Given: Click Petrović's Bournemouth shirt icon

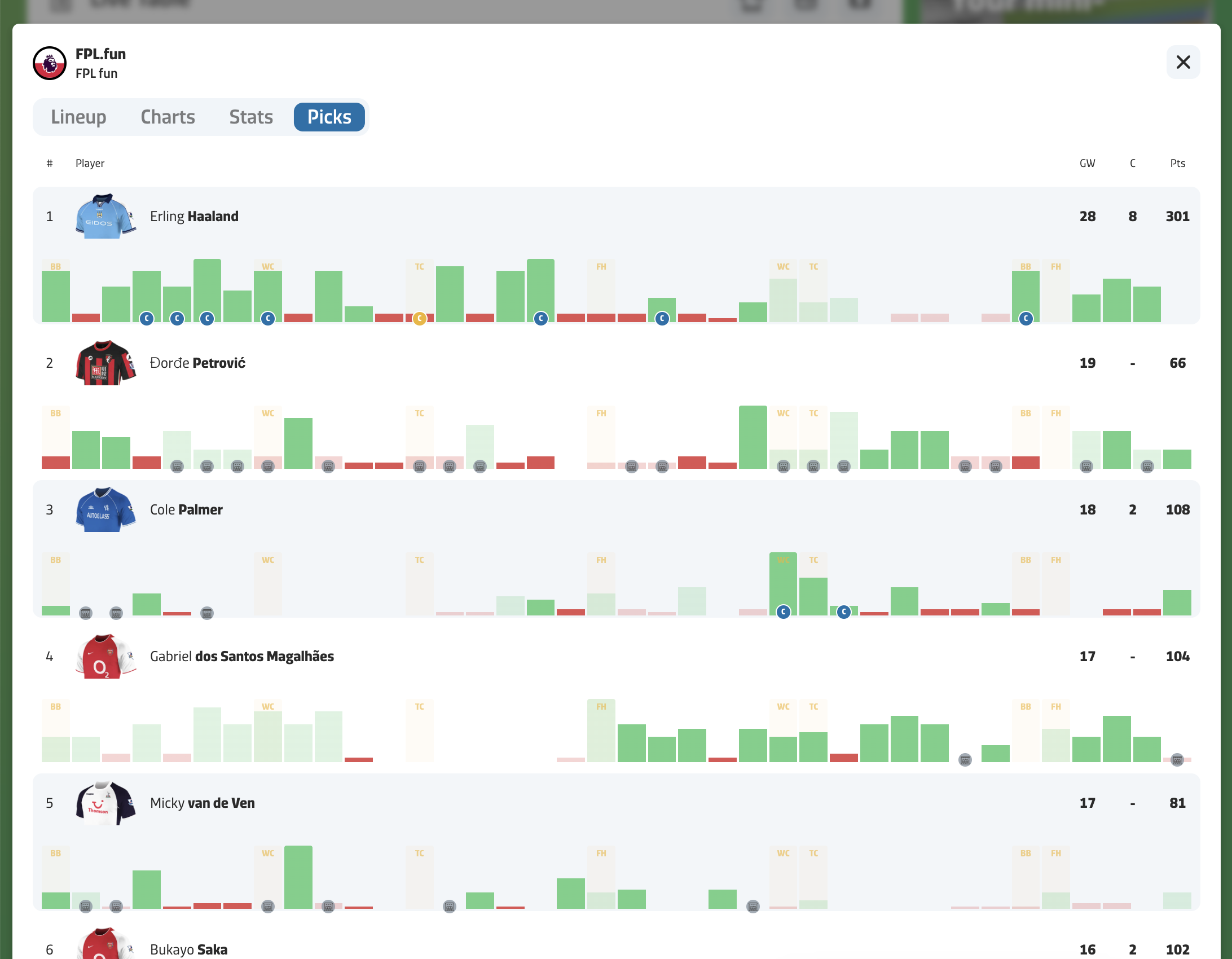Looking at the screenshot, I should click(x=106, y=363).
